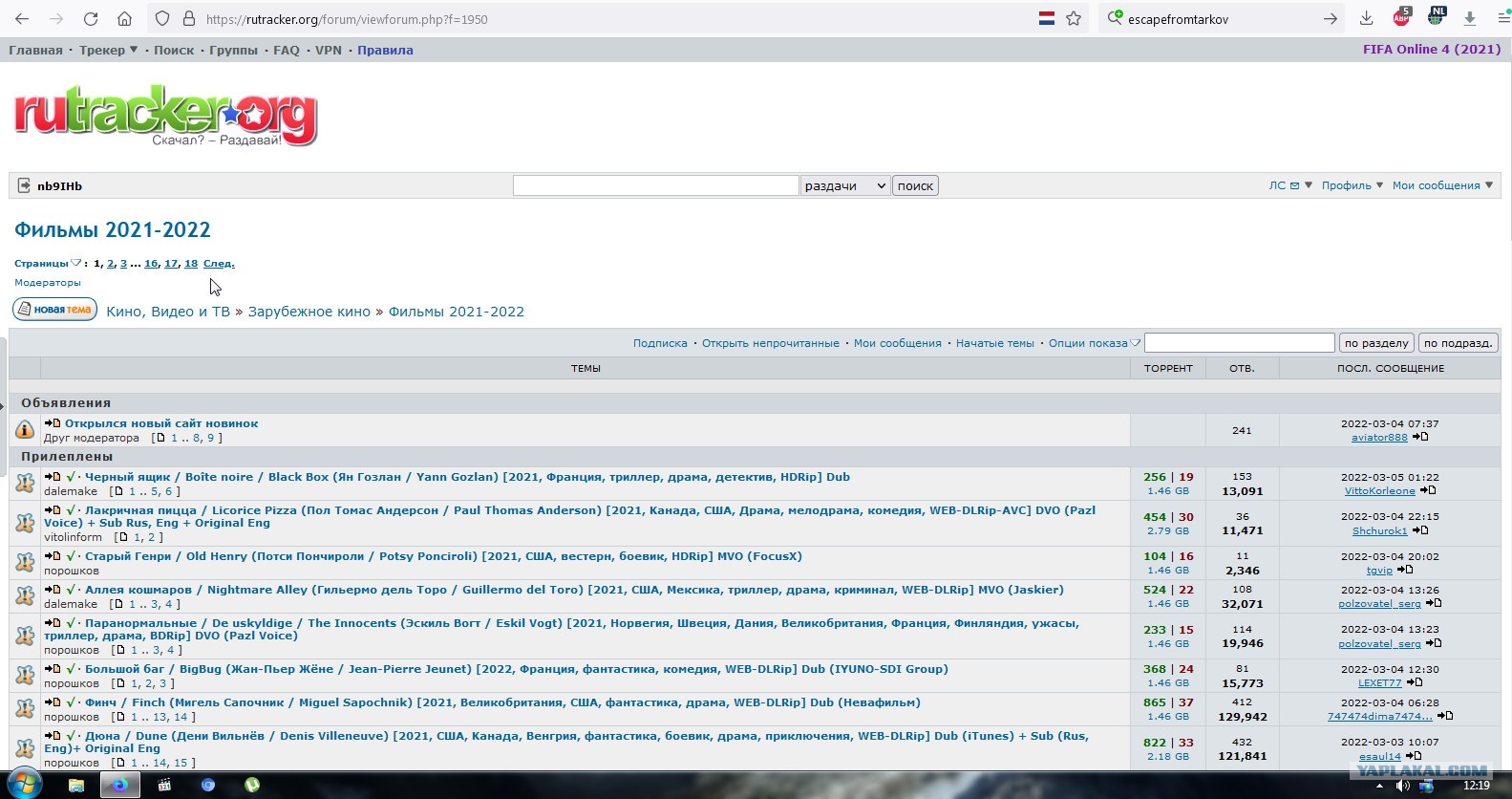Expand the Опции показа options

click(x=1095, y=343)
